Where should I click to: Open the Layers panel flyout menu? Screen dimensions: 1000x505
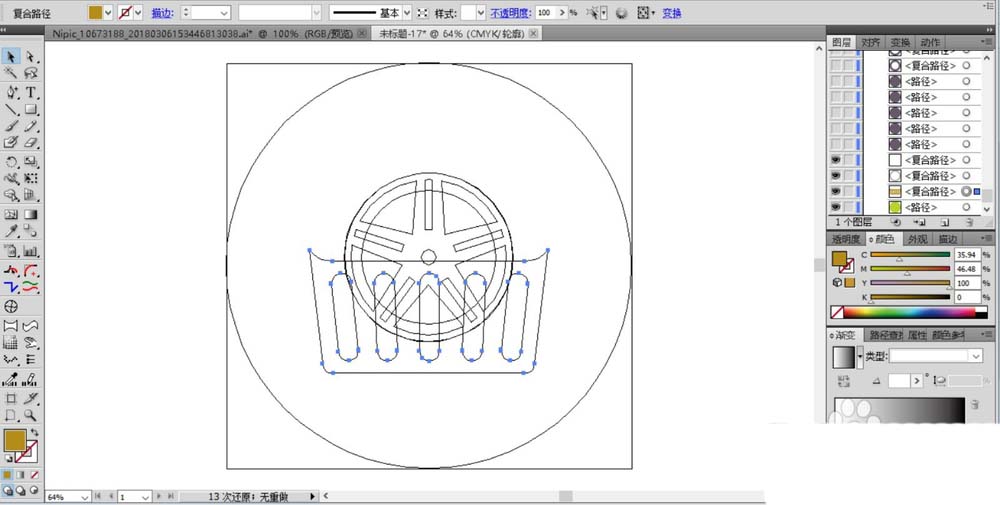point(986,41)
